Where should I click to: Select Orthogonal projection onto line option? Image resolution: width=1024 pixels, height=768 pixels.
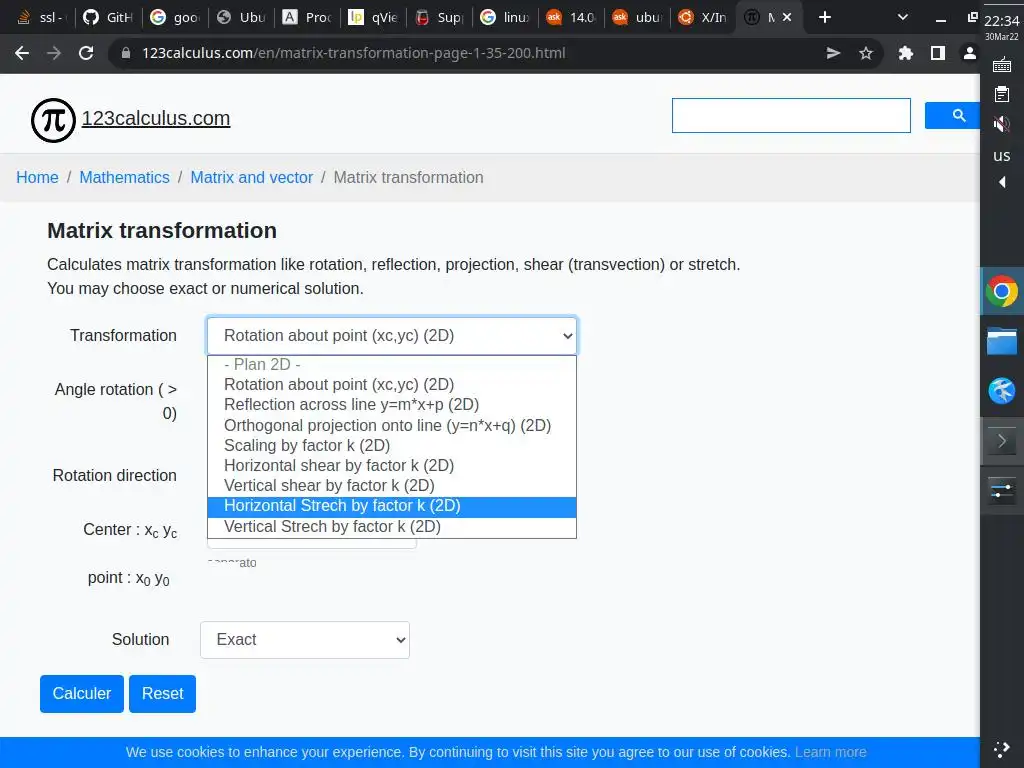tap(392, 425)
